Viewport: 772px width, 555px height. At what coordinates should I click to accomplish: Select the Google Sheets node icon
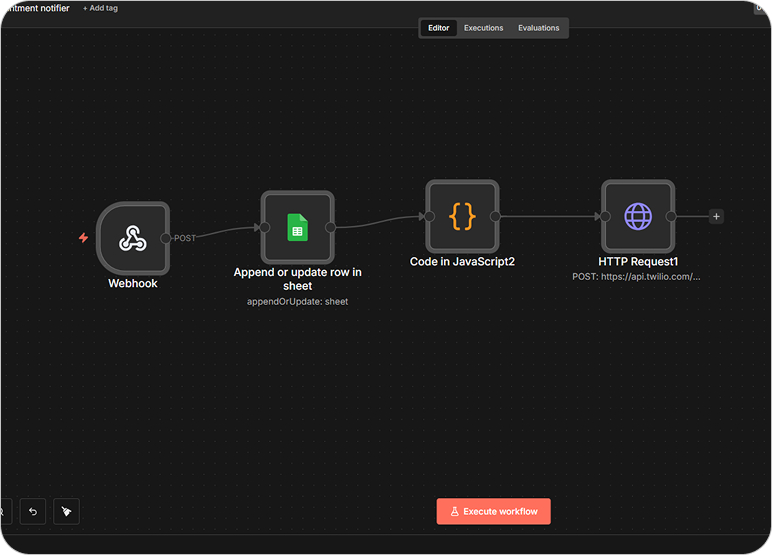[297, 227]
